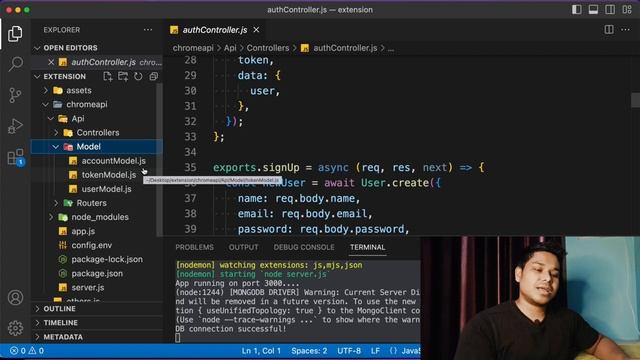Screen dimensions: 640x360
Task: Open app.js in the file tree
Action: [83, 231]
